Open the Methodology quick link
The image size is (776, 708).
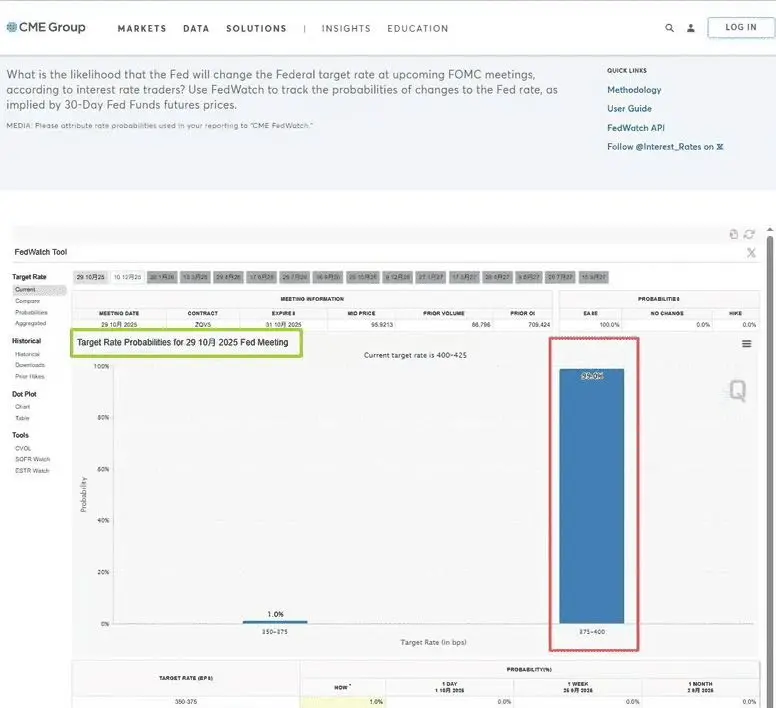click(x=634, y=90)
